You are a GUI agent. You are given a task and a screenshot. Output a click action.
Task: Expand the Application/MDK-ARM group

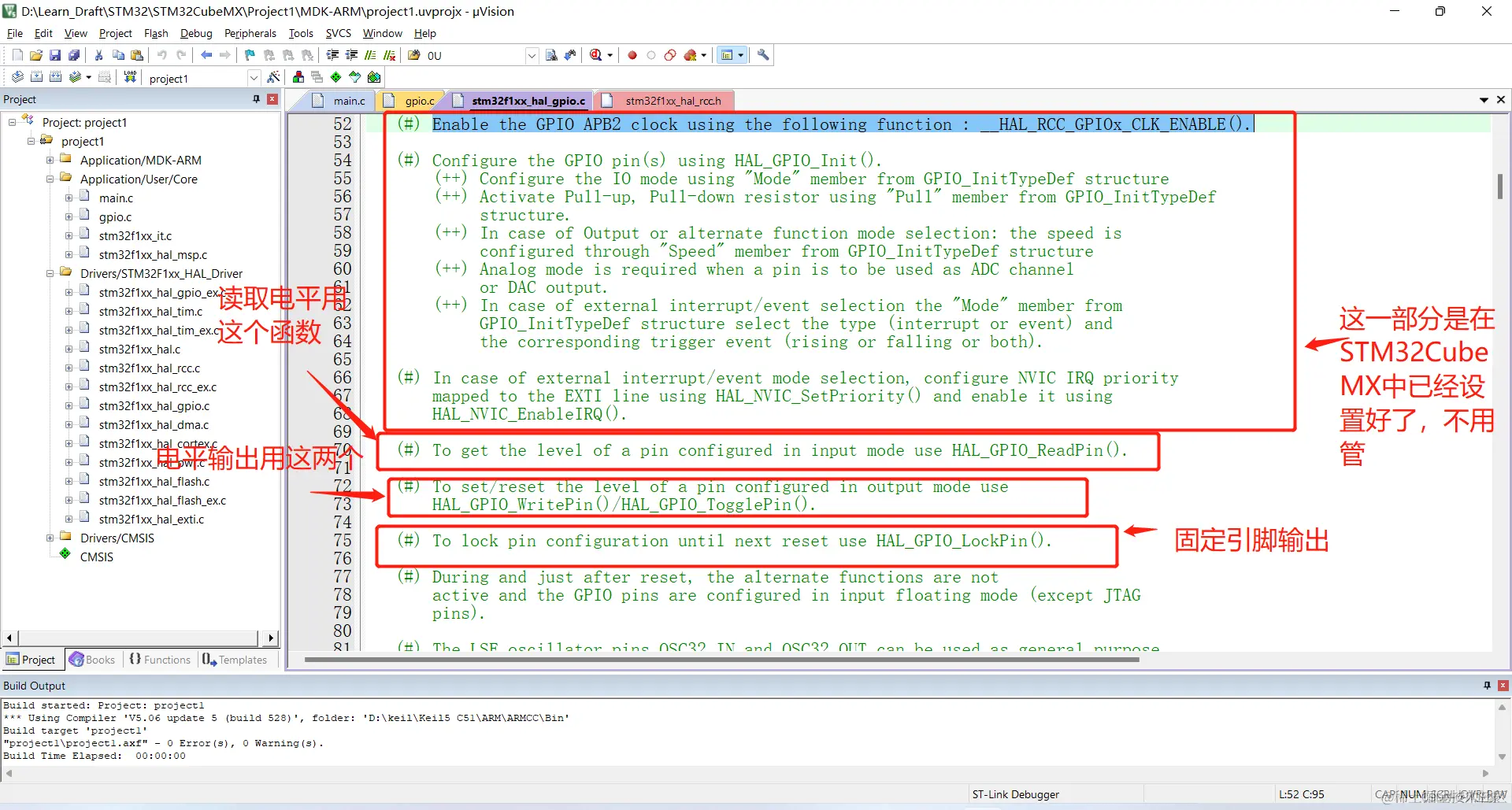[50, 161]
